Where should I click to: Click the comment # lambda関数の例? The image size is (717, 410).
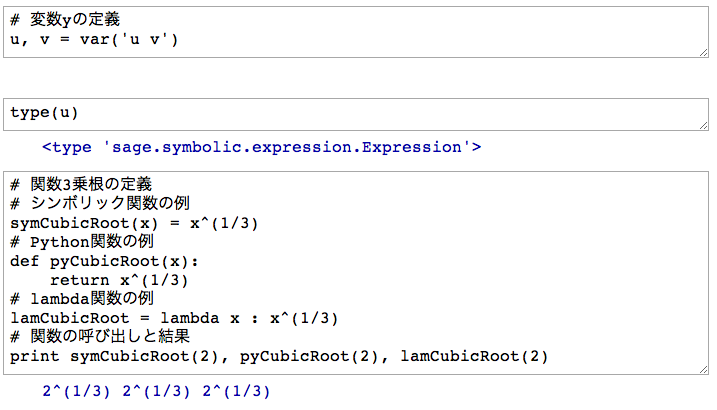point(82,299)
